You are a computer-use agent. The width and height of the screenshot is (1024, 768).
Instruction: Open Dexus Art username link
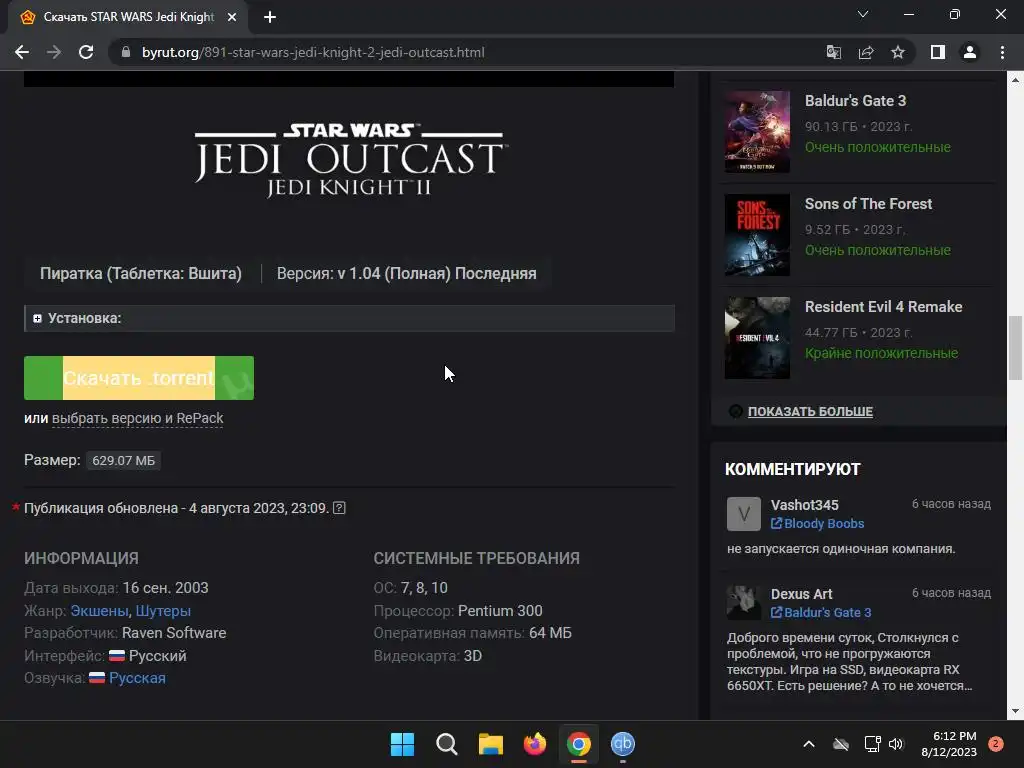coord(801,594)
